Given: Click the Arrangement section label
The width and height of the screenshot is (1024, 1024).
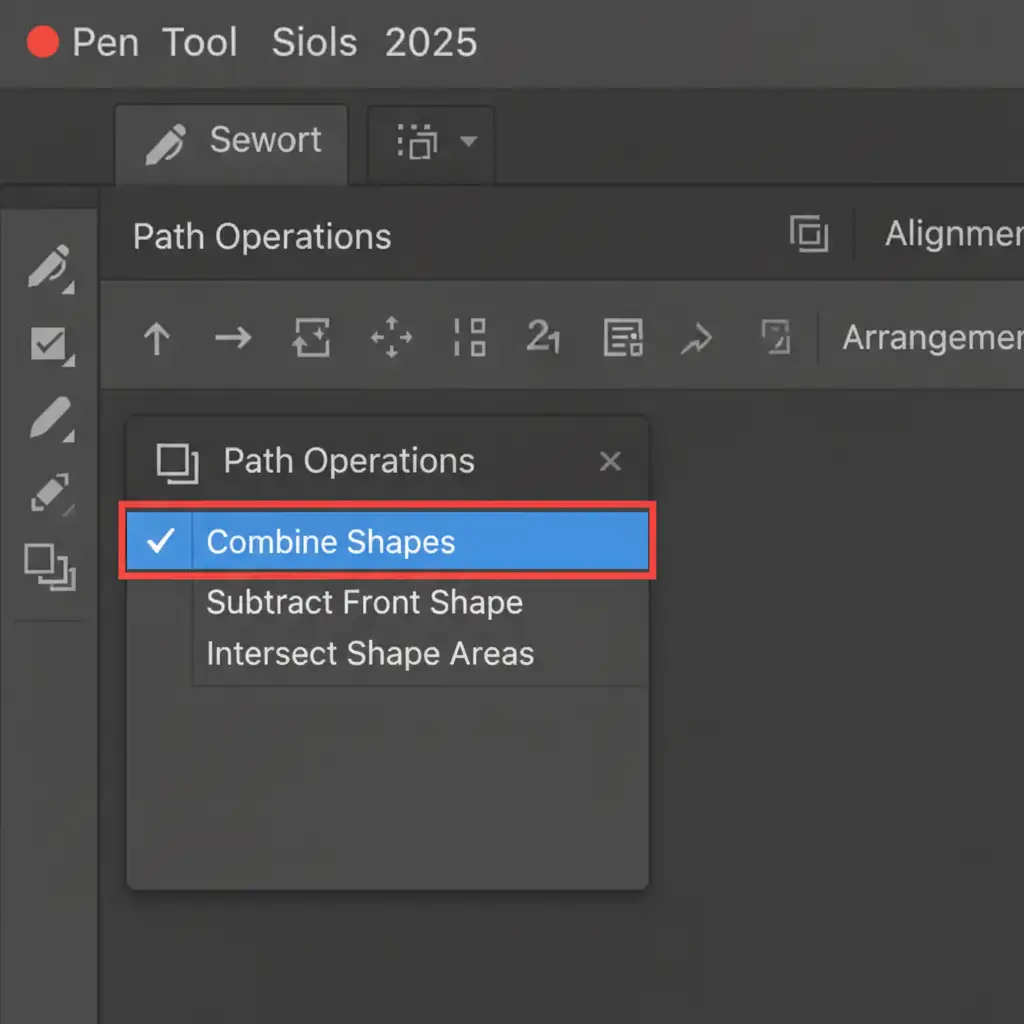Looking at the screenshot, I should (x=931, y=338).
